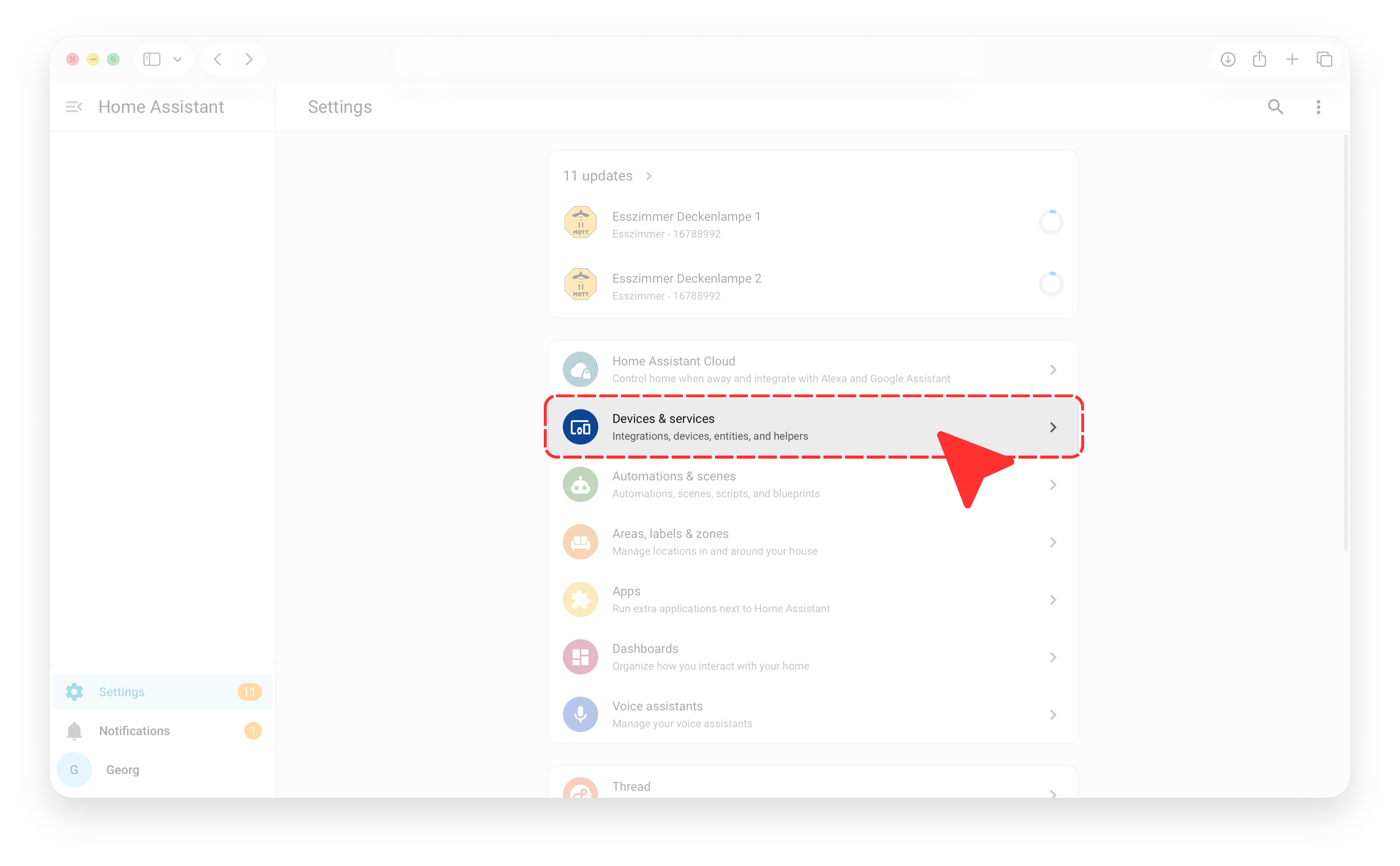1400x866 pixels.
Task: Open Home Assistant Cloud via its chevron
Action: [x=1052, y=369]
